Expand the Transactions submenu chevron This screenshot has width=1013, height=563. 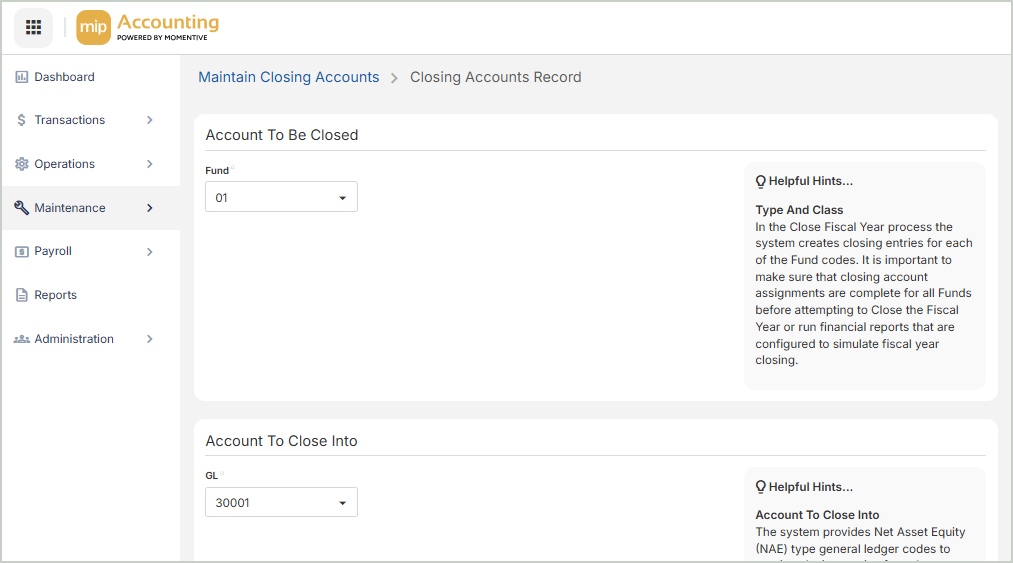150,120
